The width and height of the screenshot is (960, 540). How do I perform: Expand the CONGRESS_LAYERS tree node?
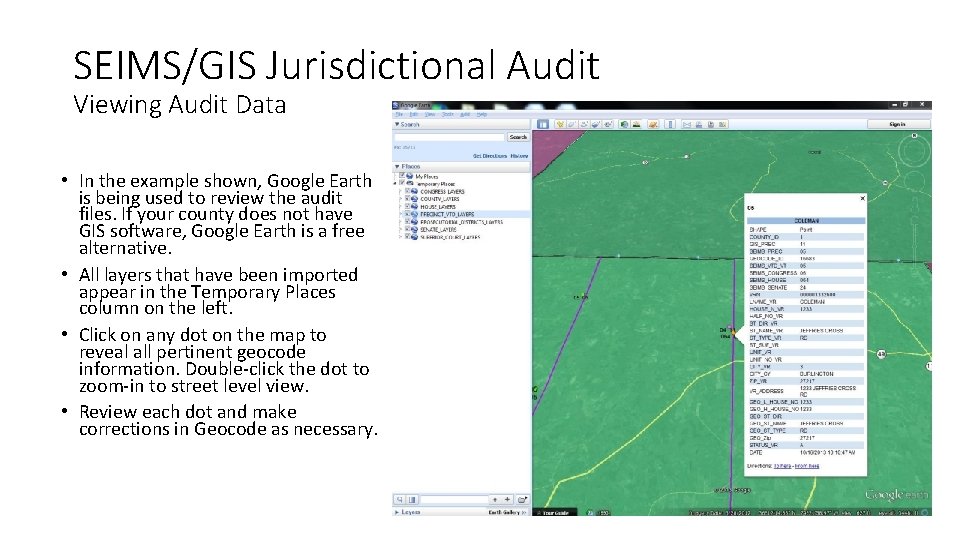coord(400,191)
